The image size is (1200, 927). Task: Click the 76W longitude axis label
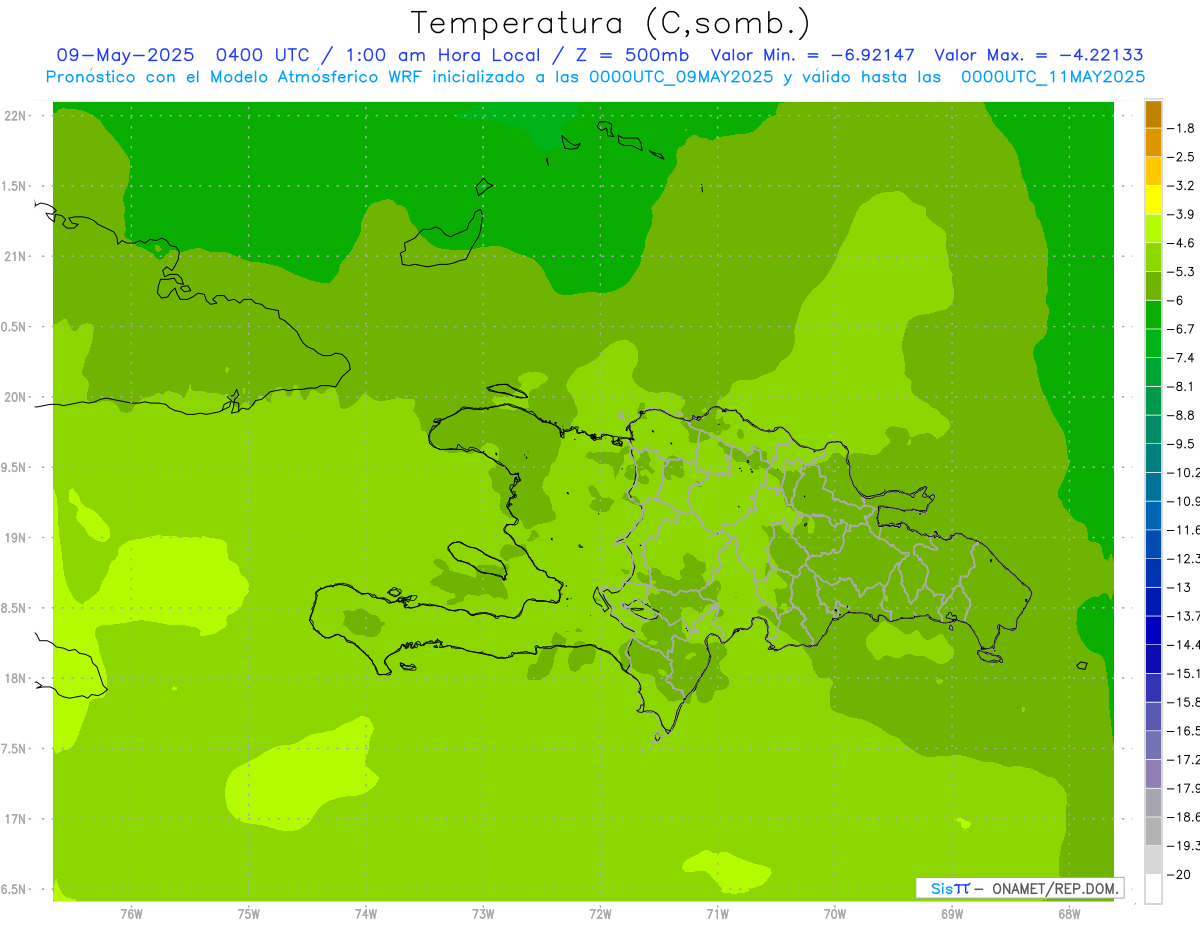click(131, 914)
